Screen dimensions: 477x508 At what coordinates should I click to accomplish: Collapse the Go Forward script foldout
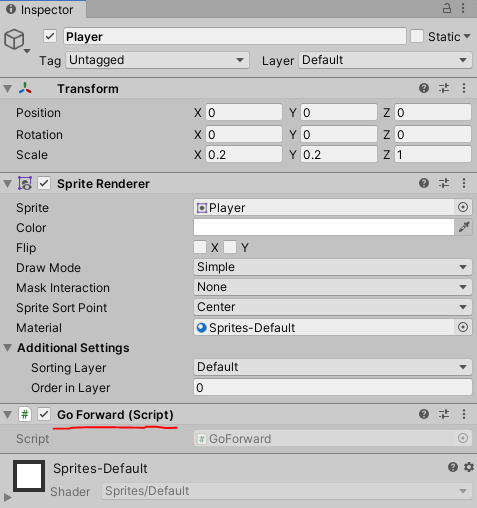8,415
